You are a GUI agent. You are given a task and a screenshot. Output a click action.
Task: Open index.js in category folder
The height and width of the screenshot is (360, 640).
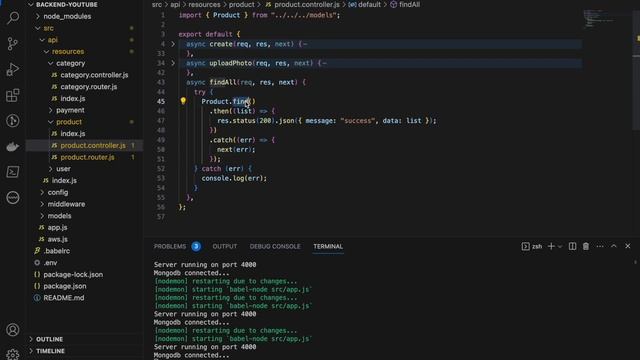coord(73,98)
